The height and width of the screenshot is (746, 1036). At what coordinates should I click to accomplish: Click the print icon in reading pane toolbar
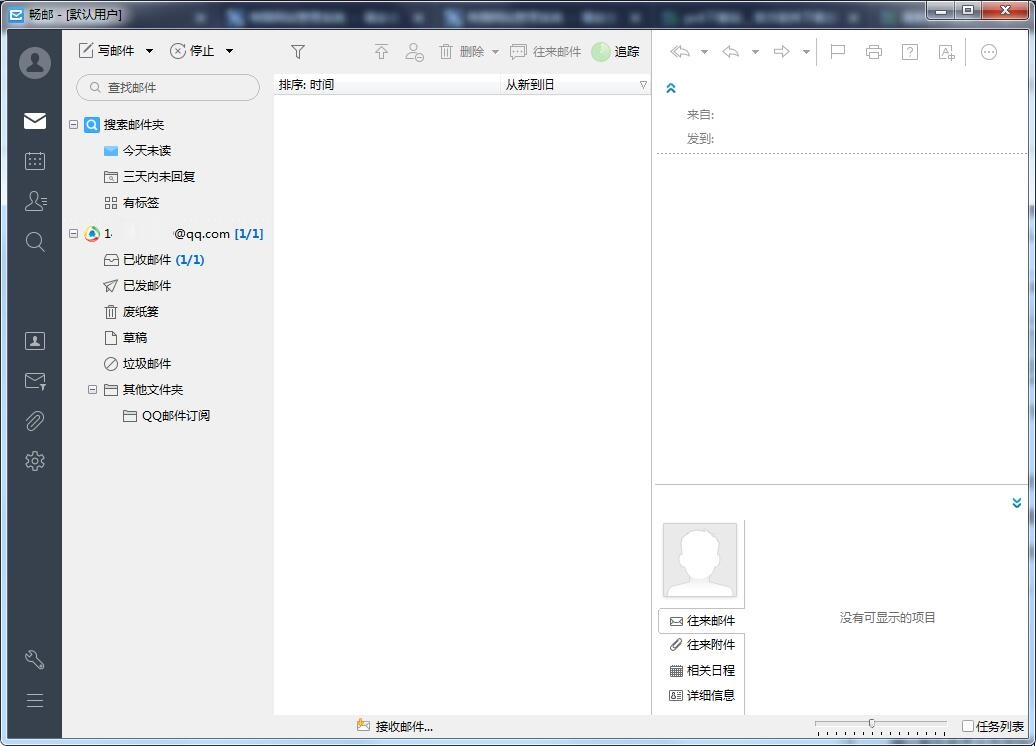click(x=874, y=52)
